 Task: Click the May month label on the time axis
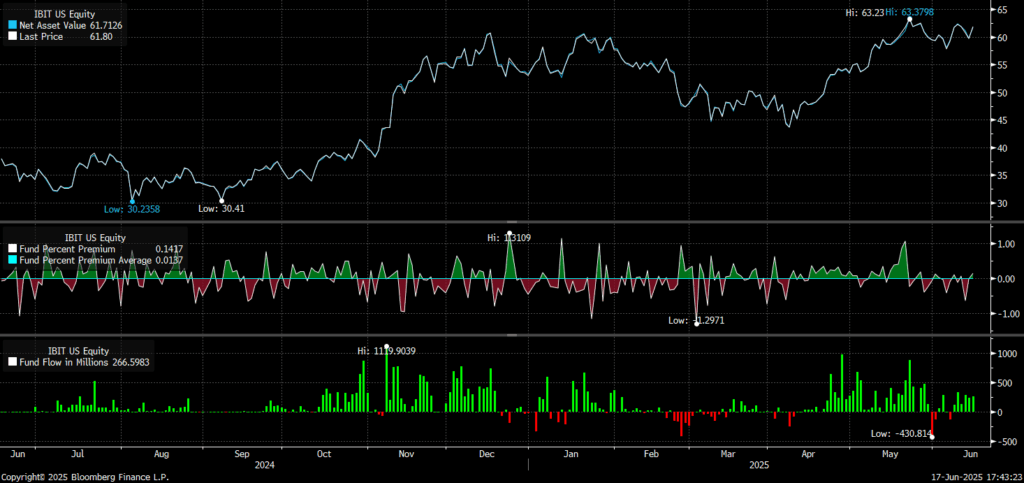[x=890, y=453]
